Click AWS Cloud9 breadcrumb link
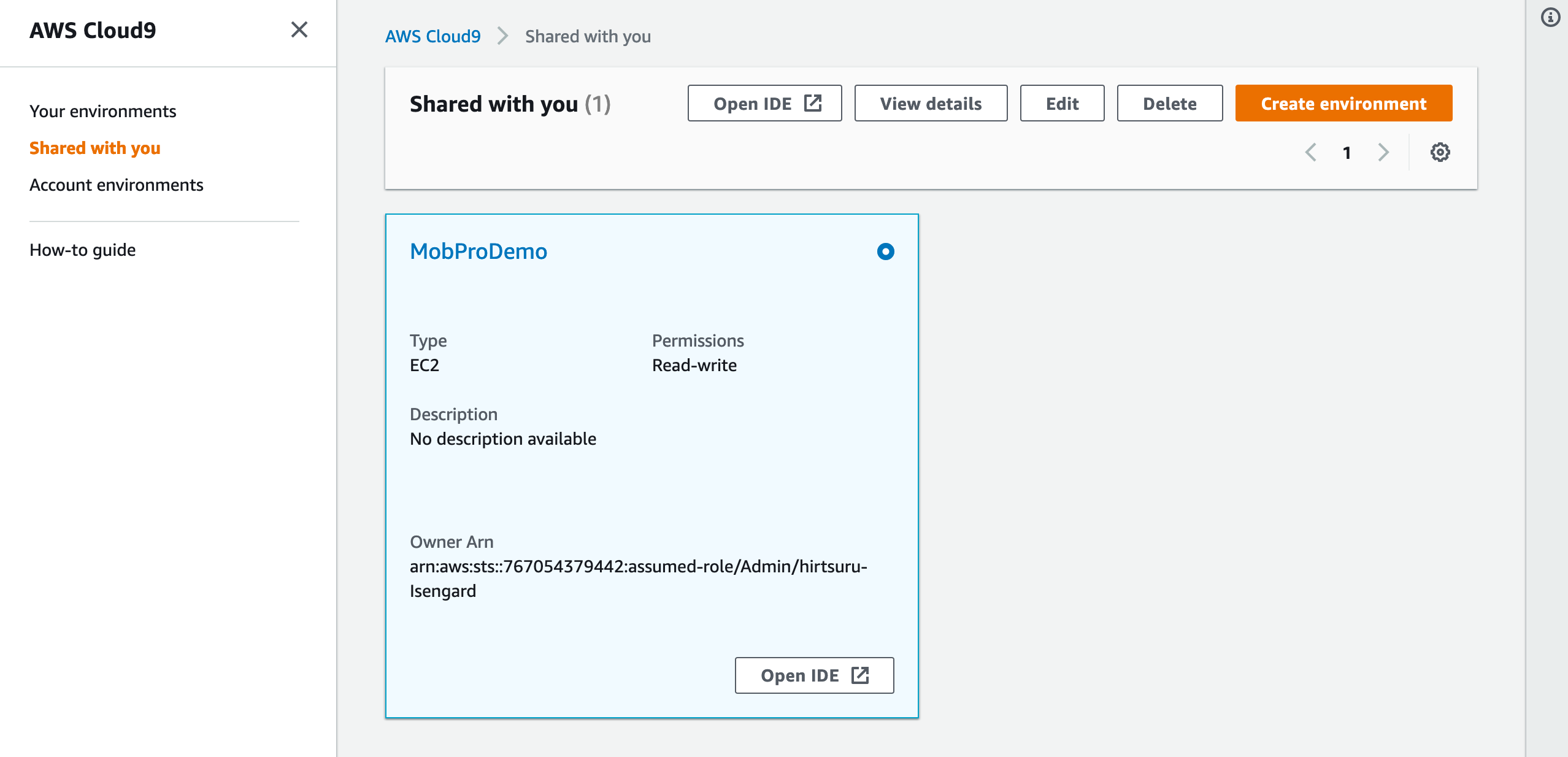 [x=432, y=36]
